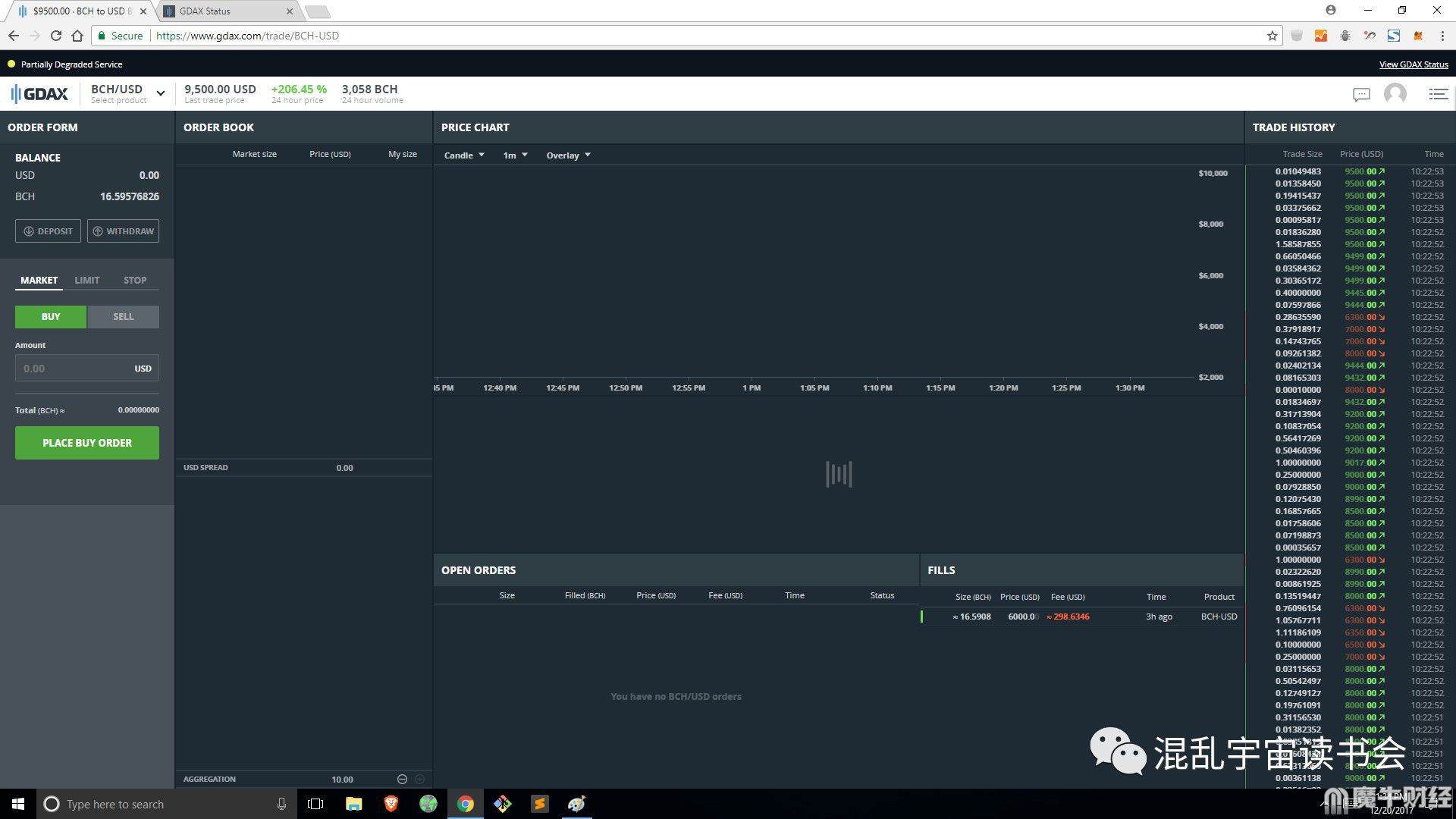Image resolution: width=1456 pixels, height=819 pixels.
Task: Click the Amount USD input field
Action: tap(87, 369)
